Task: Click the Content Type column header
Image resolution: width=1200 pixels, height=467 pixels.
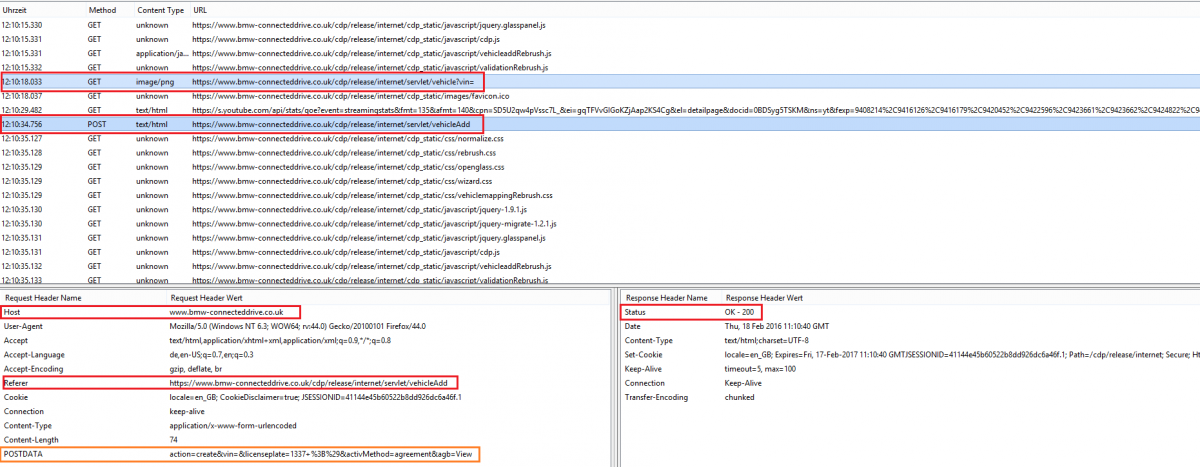Action: (161, 9)
